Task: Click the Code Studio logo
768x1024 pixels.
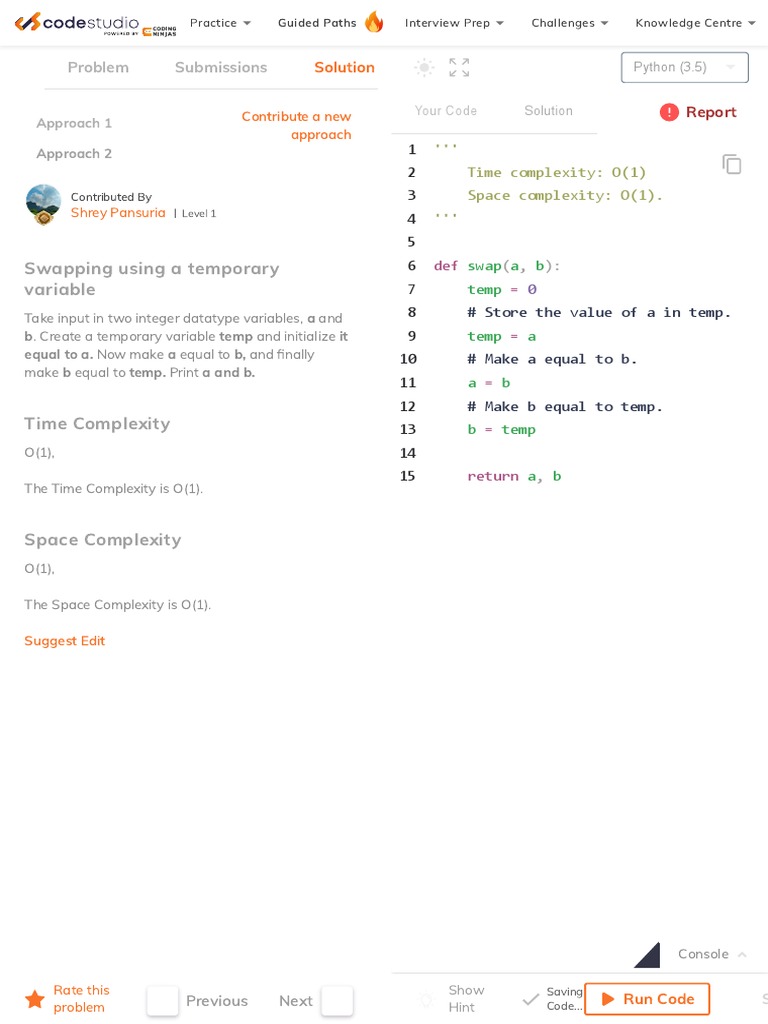Action: [x=95, y=23]
